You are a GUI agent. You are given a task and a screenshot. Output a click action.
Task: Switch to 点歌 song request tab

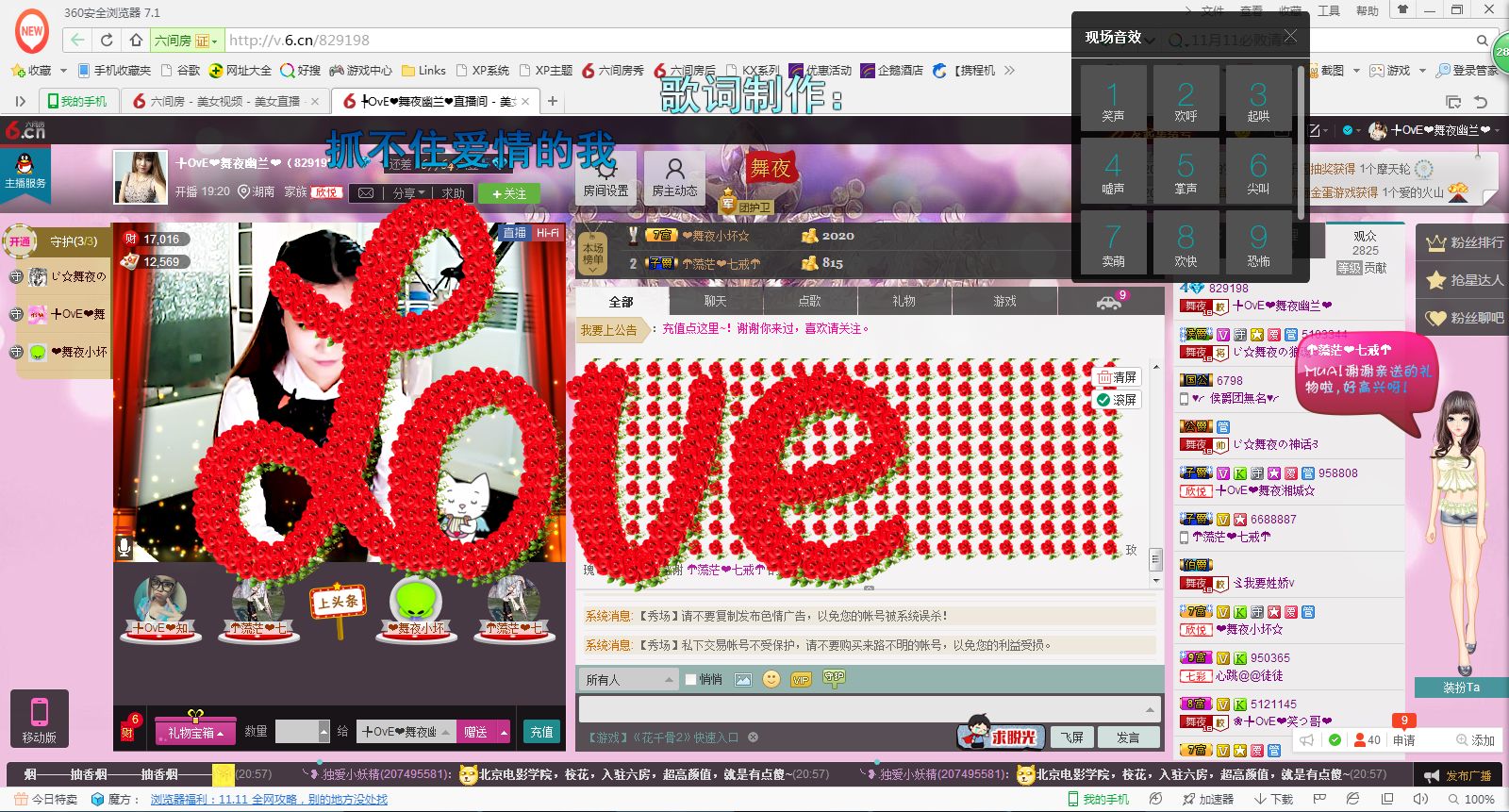809,302
